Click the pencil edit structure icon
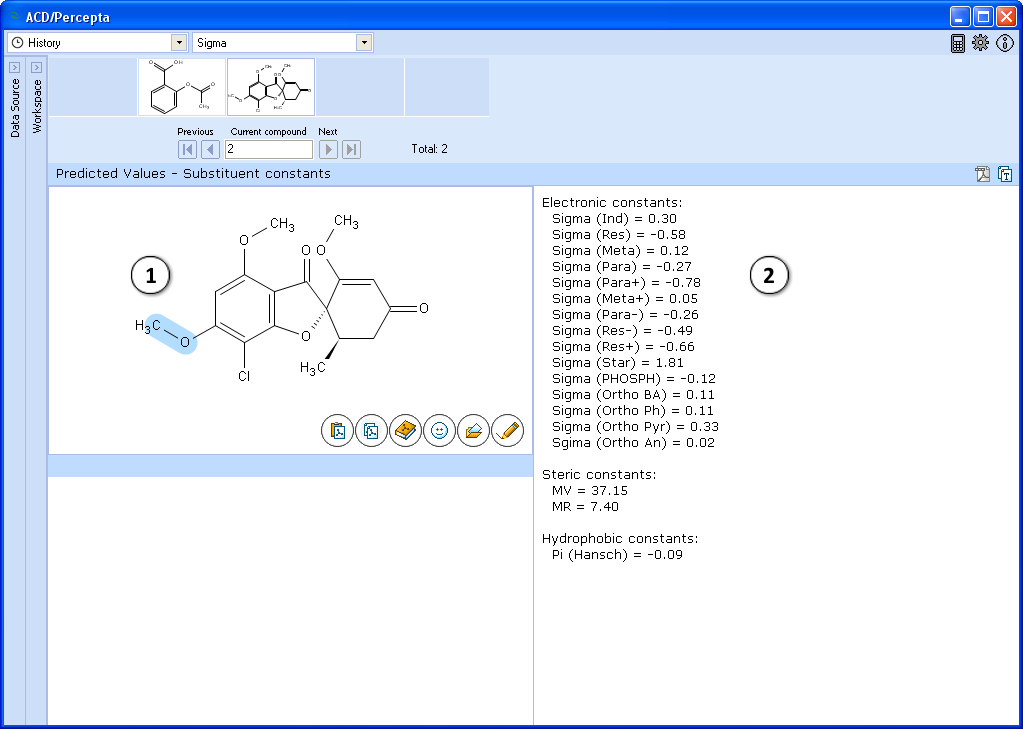 coord(508,430)
